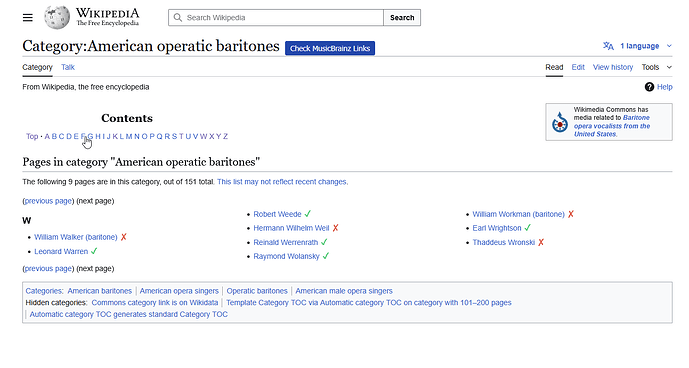Open 'This list may not reflect recent changes'

[x=282, y=182]
